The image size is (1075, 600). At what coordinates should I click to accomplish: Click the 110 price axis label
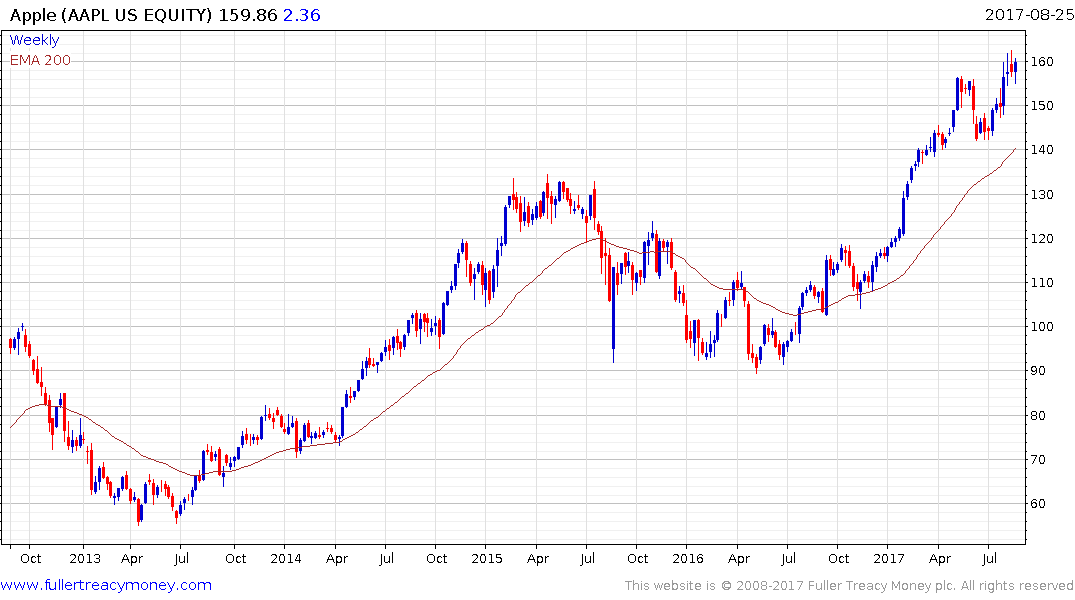(1042, 283)
